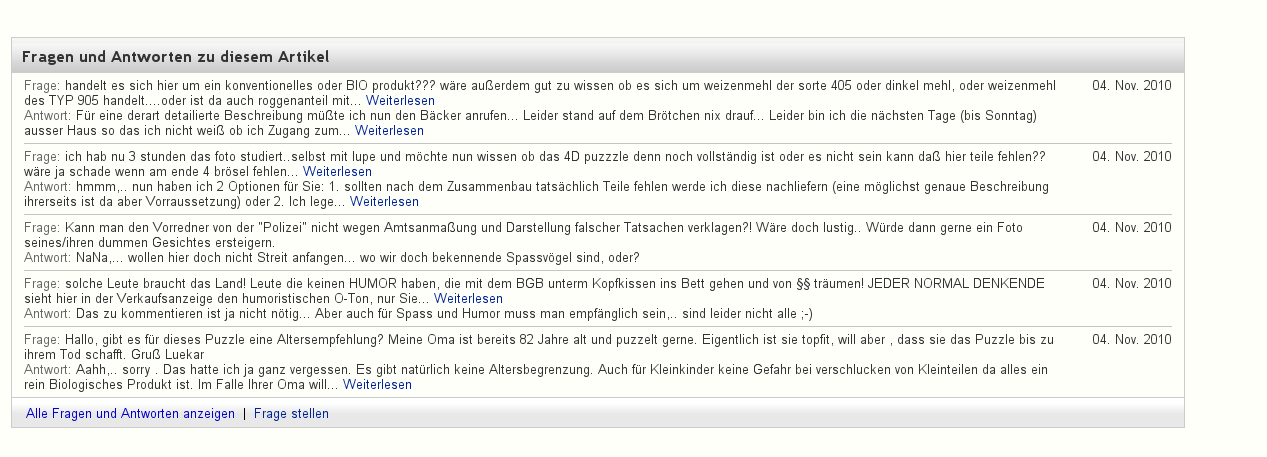Click the 'Frage stellen' link
Viewport: 1267px width, 457px height.
[x=291, y=413]
